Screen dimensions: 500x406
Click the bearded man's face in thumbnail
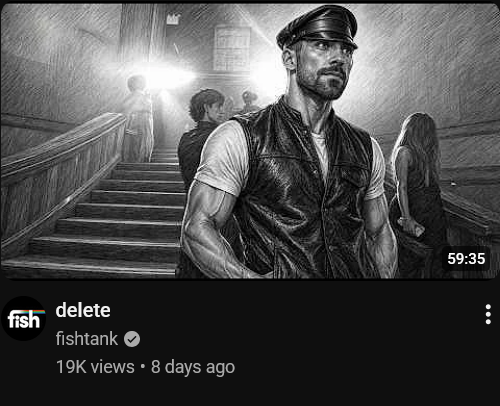click(x=322, y=70)
